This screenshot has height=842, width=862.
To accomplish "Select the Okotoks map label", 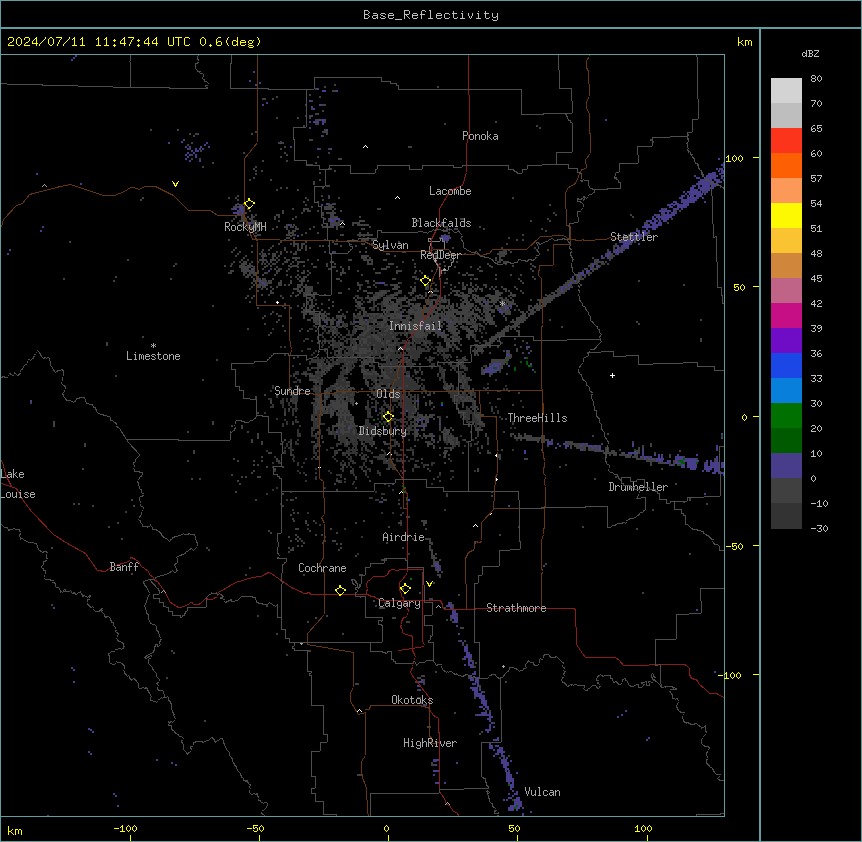I will coord(412,700).
